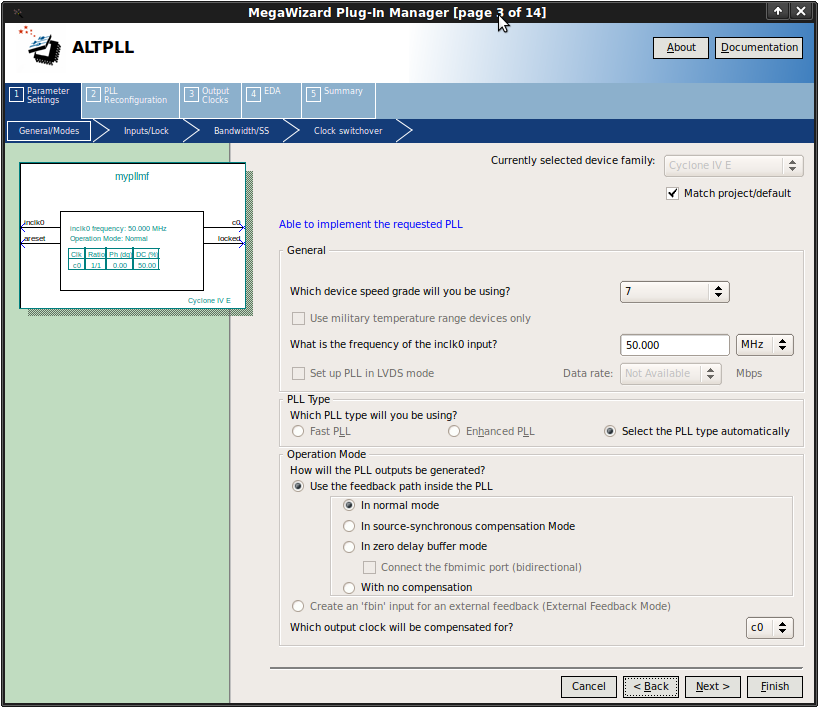
Task: Open the MHz frequency unit dropdown
Action: (x=765, y=345)
